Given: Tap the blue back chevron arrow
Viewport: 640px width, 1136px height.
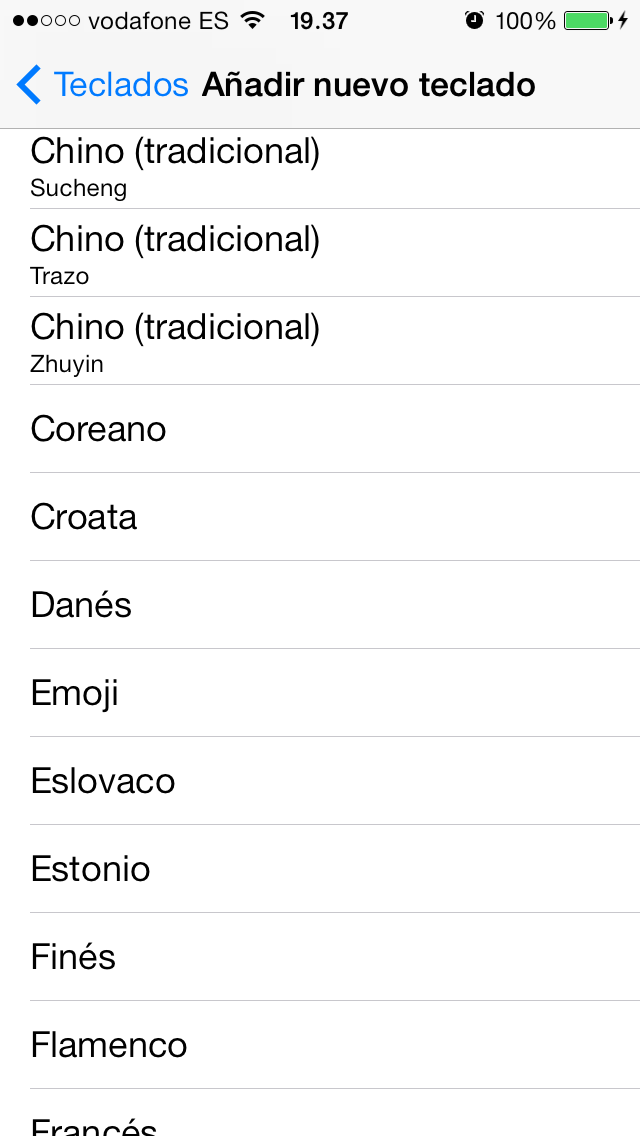Looking at the screenshot, I should point(29,85).
